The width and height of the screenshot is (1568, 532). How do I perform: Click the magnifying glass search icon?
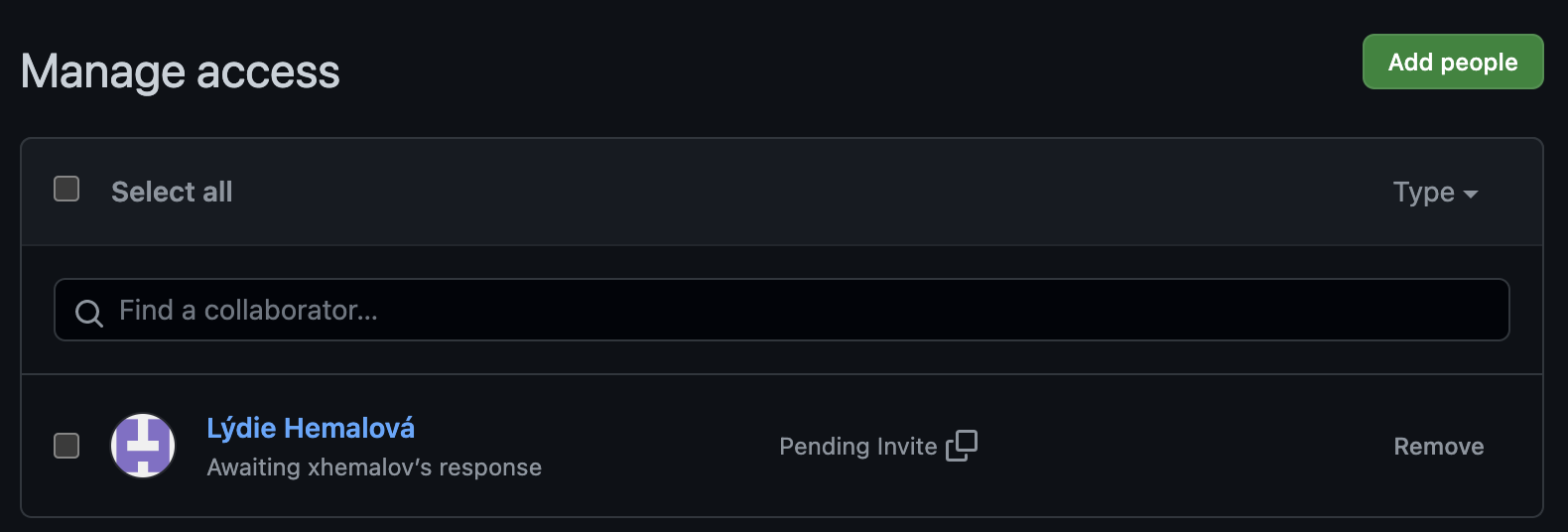point(89,313)
